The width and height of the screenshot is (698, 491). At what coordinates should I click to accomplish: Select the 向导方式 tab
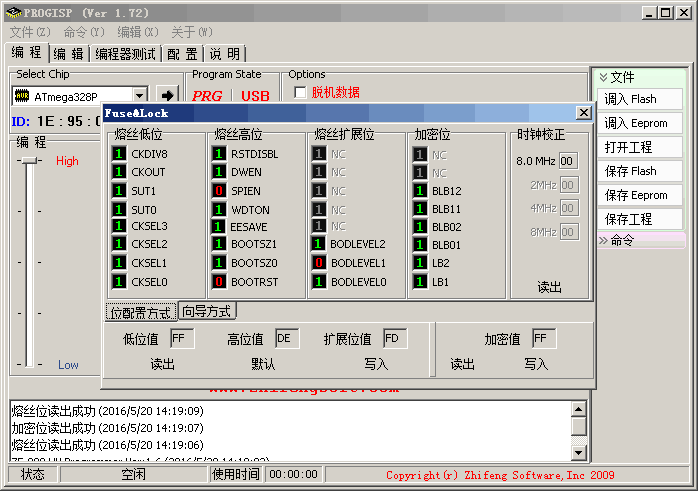pyautogui.click(x=207, y=311)
